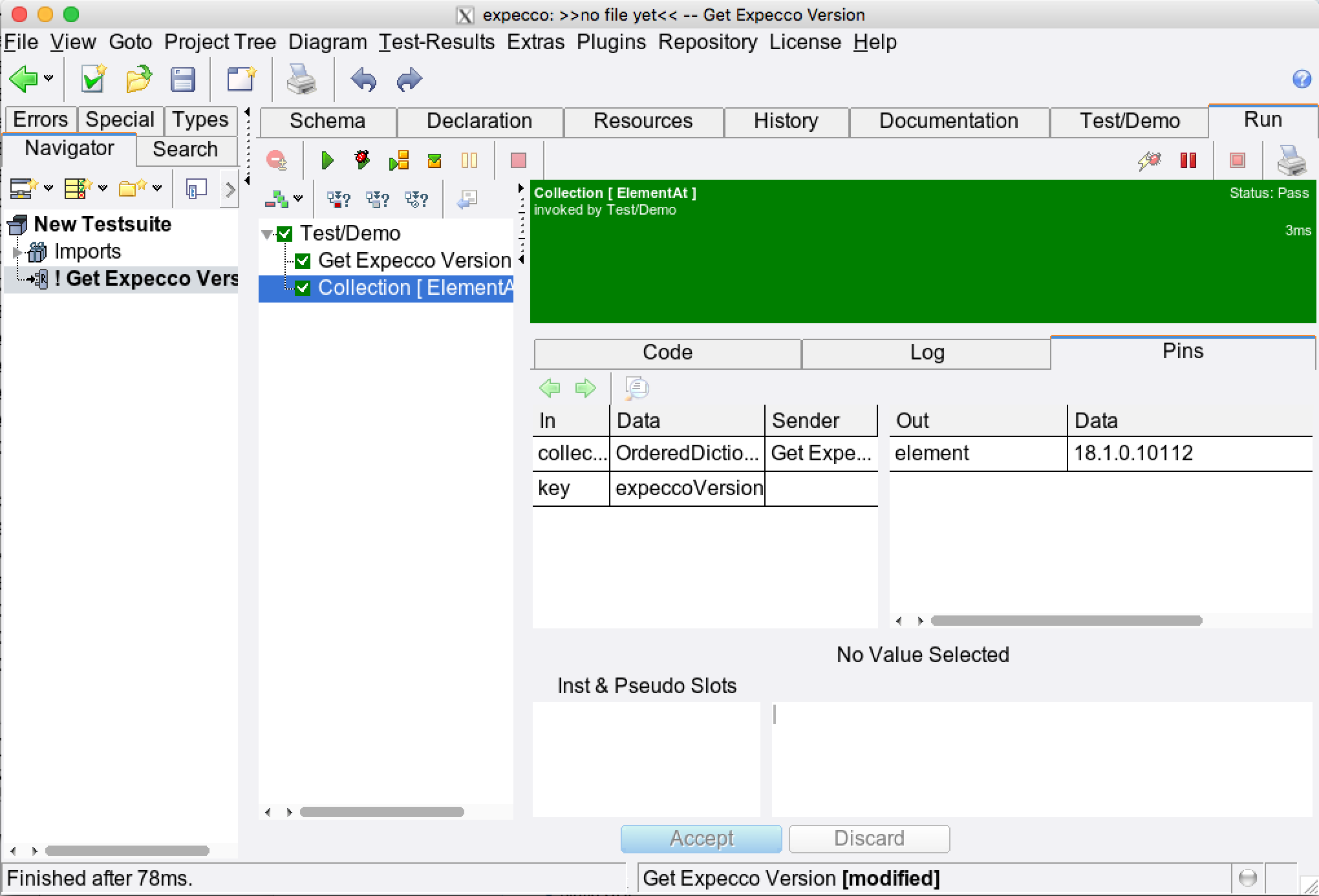
Task: Expand the Imports tree node
Action: pos(17,251)
